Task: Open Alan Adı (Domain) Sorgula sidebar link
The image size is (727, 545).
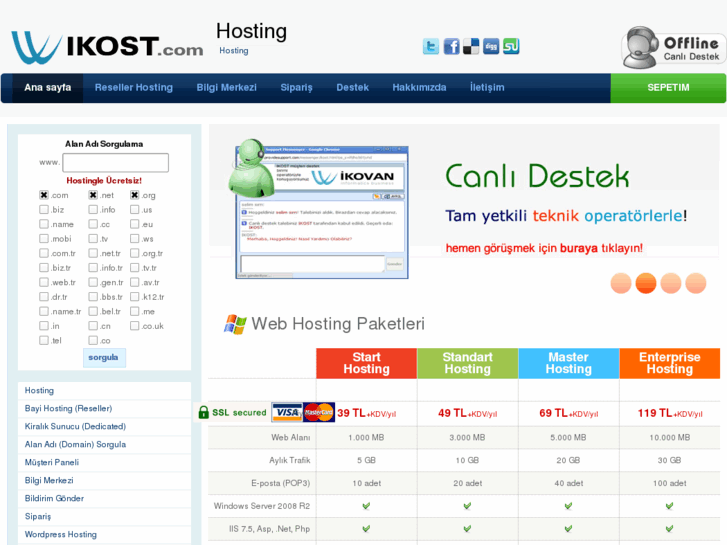Action: (x=75, y=444)
